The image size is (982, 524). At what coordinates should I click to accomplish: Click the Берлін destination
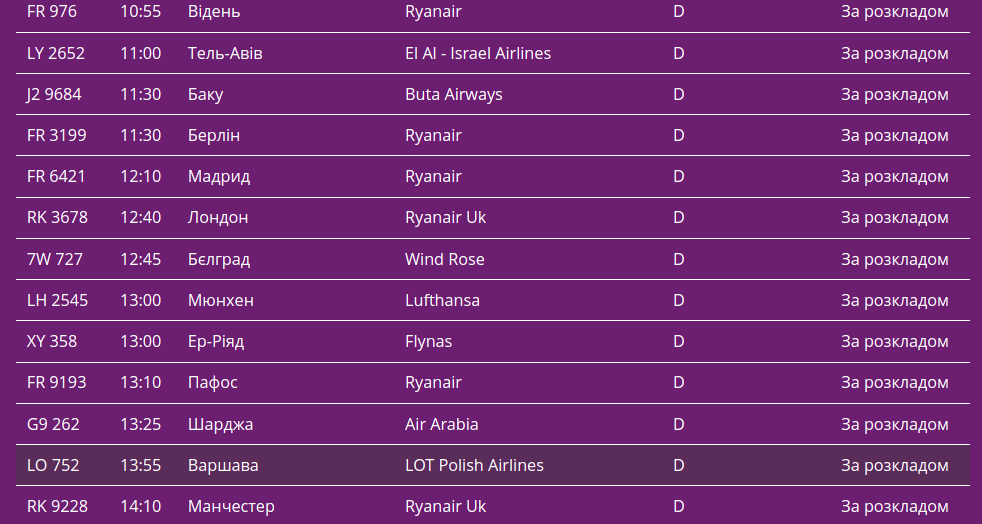[213, 135]
